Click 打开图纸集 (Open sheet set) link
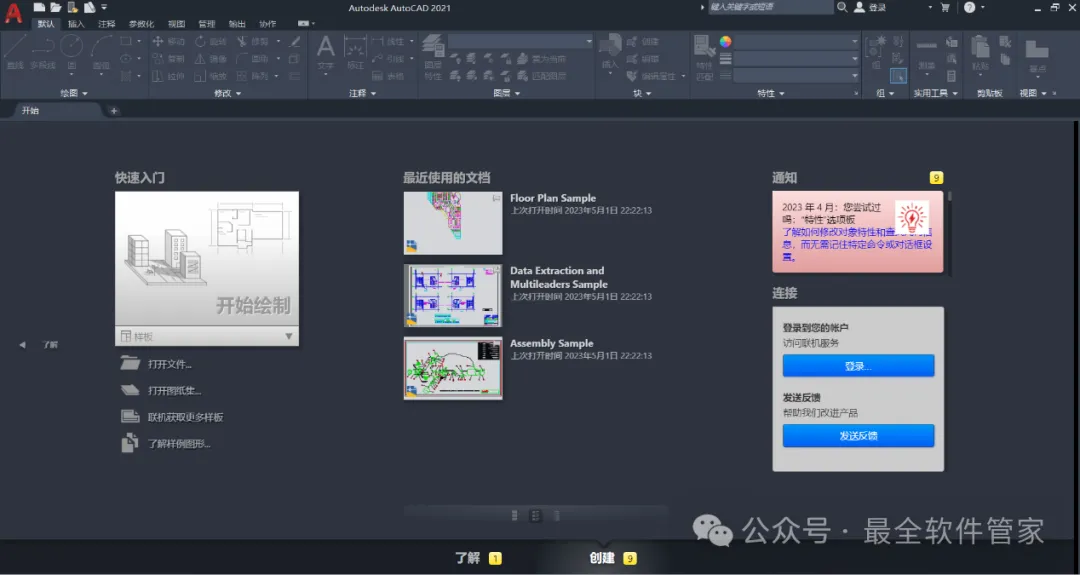This screenshot has height=575, width=1080. (174, 390)
